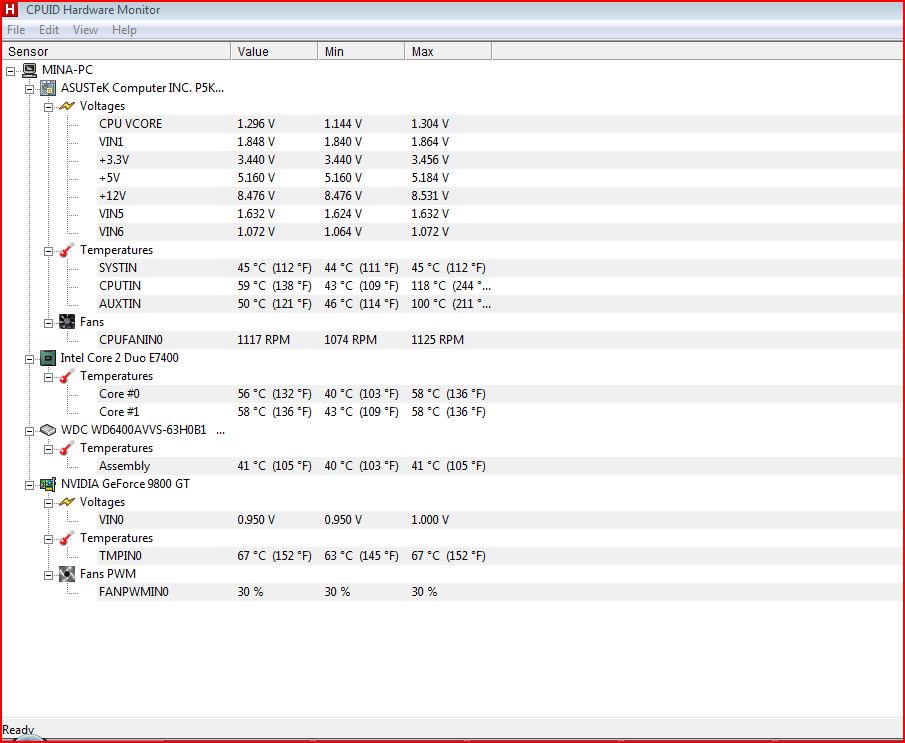Viewport: 905px width, 743px height.
Task: Click the Max column header
Action: 448,51
